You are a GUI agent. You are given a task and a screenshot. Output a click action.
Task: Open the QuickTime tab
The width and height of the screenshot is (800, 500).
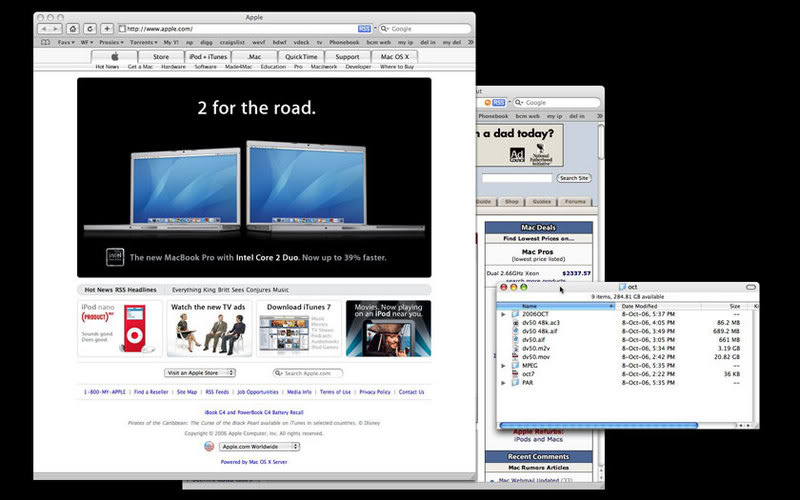[x=301, y=56]
